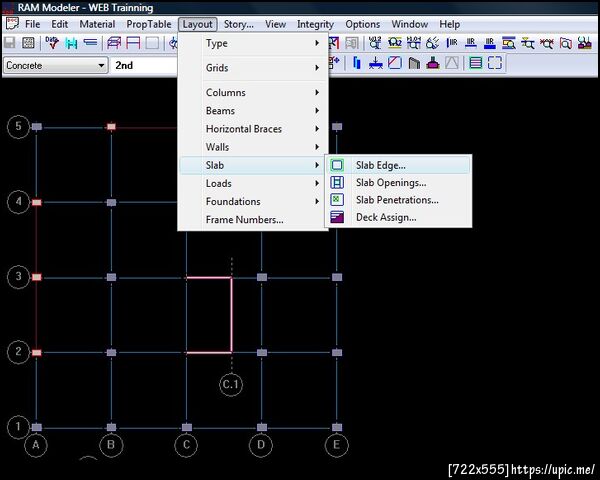Expand the Foundations submenu
Image resolution: width=600 pixels, height=480 pixels.
click(253, 201)
